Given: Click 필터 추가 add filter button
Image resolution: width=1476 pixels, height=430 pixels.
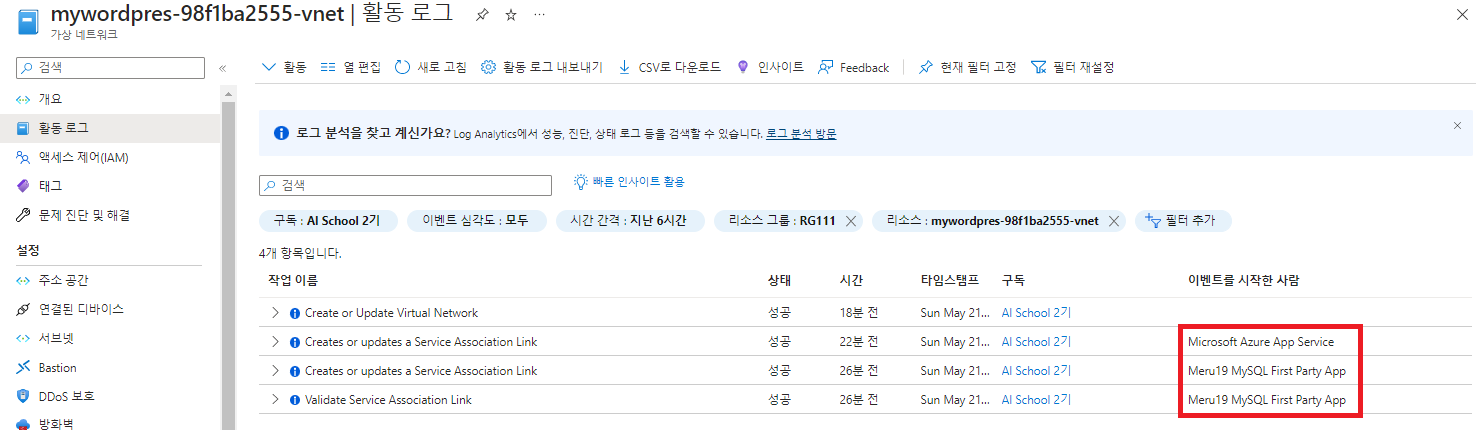Looking at the screenshot, I should [1182, 221].
